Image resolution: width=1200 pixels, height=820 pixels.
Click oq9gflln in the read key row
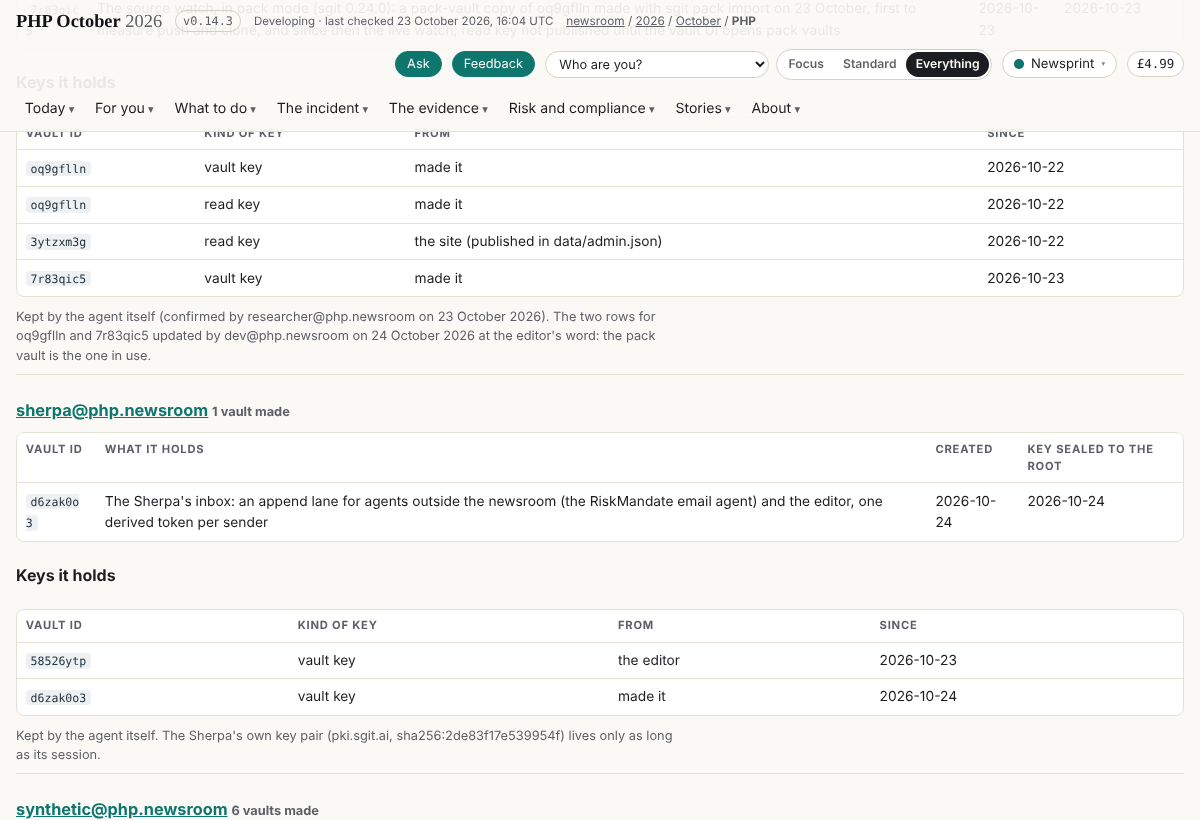point(59,205)
